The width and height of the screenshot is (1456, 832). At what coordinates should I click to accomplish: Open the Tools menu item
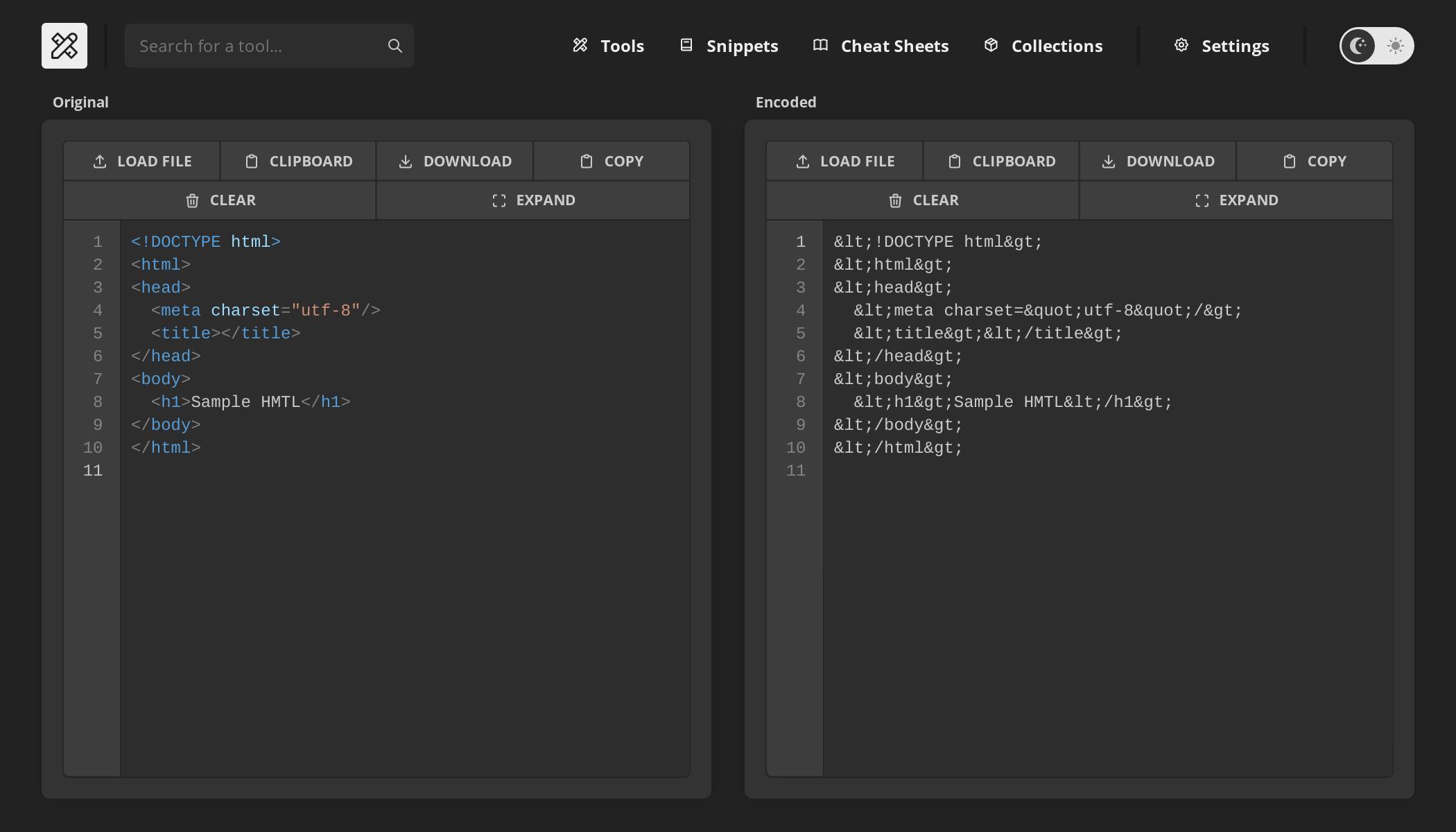pyautogui.click(x=607, y=45)
